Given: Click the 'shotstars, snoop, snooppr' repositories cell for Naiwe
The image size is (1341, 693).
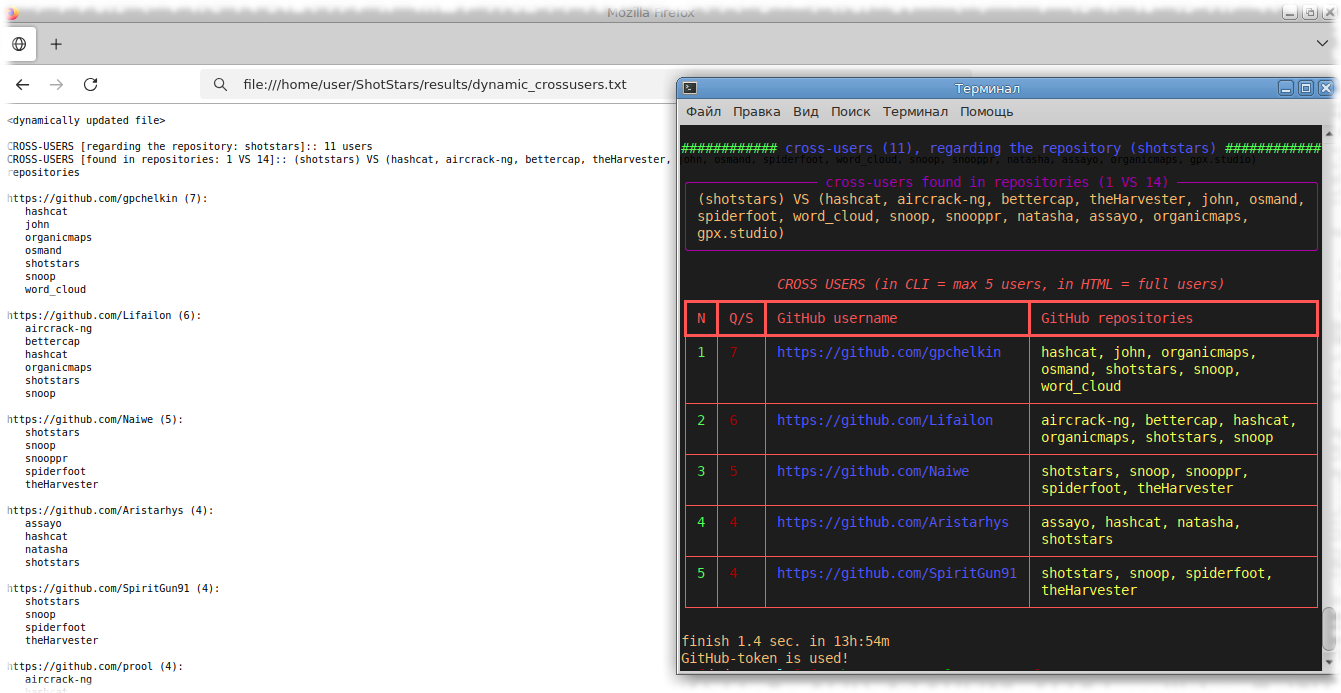Looking at the screenshot, I should pos(1145,480).
